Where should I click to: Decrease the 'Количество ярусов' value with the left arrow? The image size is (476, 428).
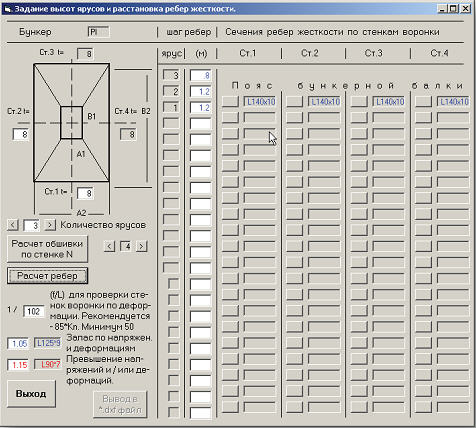click(x=13, y=225)
